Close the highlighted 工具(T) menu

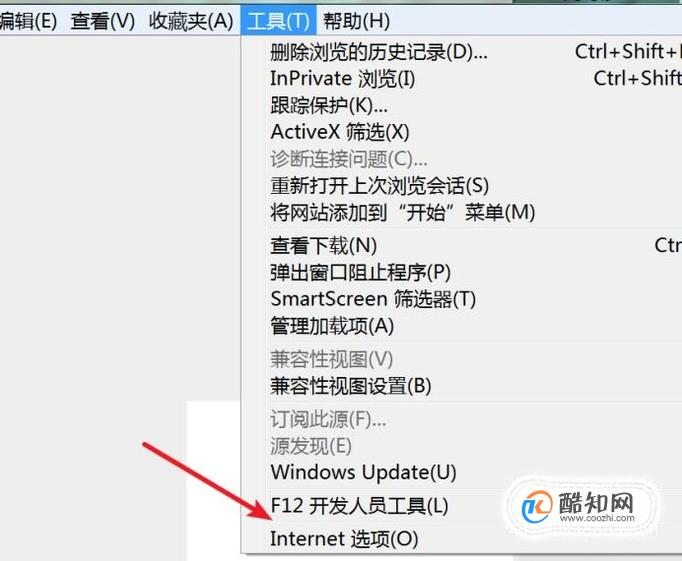[x=278, y=21]
